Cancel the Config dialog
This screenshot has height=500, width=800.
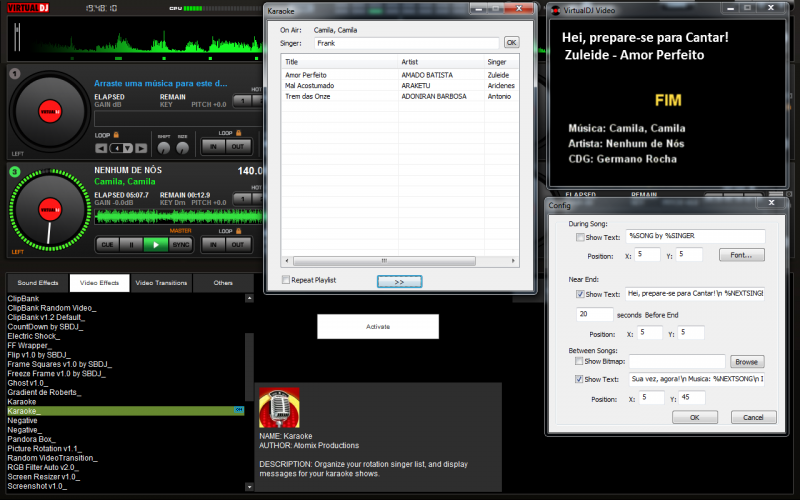[x=754, y=417]
